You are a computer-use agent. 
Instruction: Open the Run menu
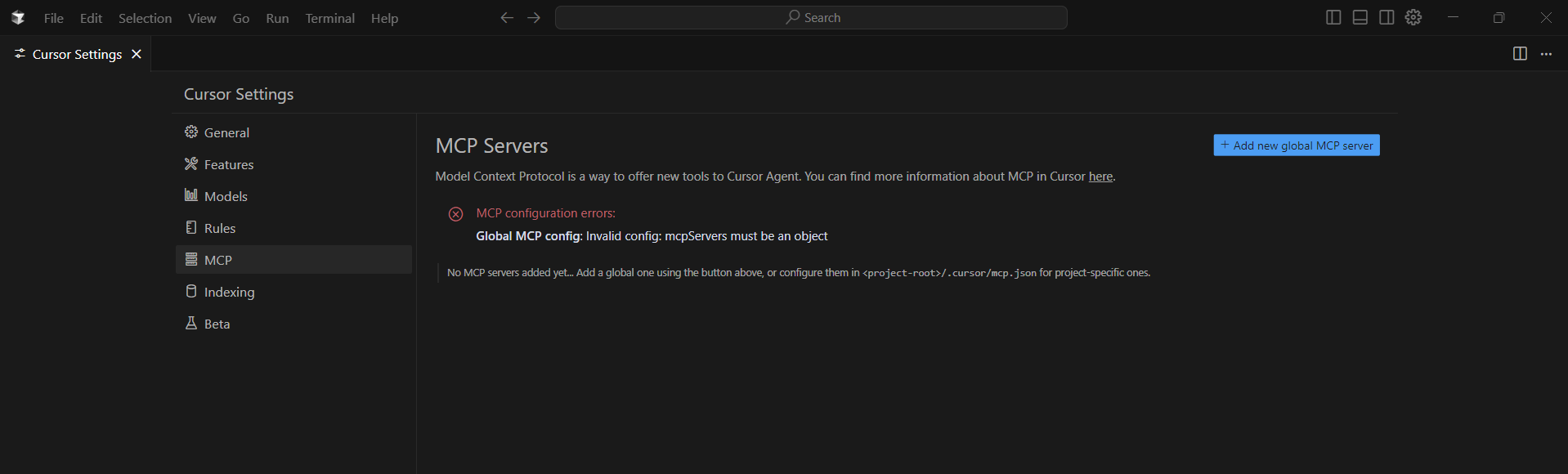tap(277, 18)
